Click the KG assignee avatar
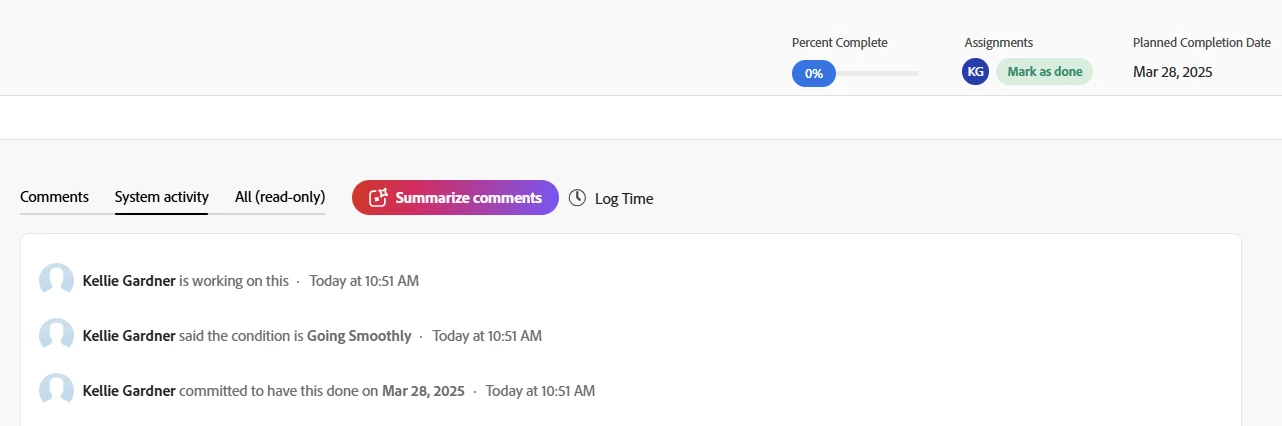Screen dimensions: 1282x426 975,72
